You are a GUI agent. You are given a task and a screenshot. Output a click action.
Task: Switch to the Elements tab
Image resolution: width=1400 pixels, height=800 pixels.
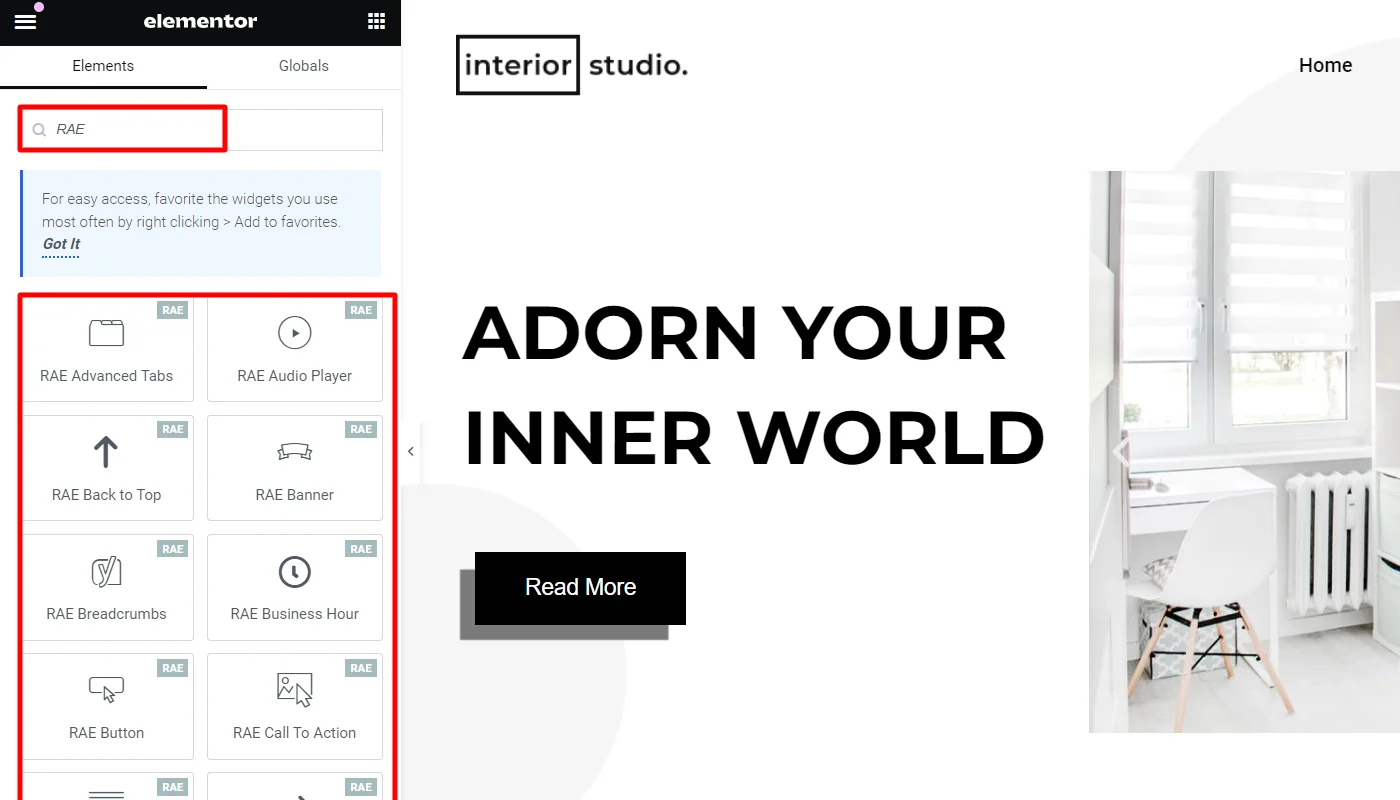click(x=103, y=66)
